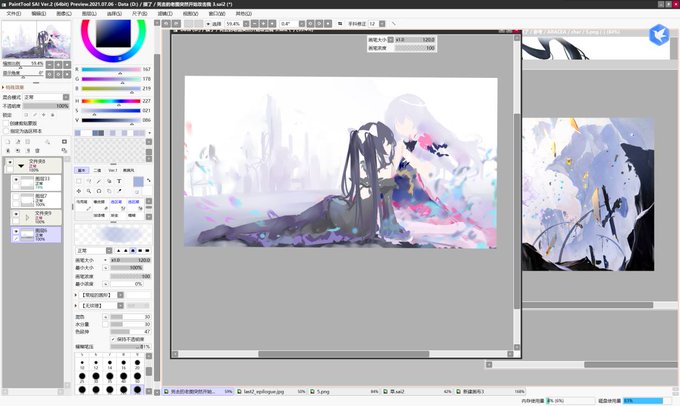Image resolution: width=680 pixels, height=406 pixels.
Task: Show hidden layer 图层7
Action: 16,196
